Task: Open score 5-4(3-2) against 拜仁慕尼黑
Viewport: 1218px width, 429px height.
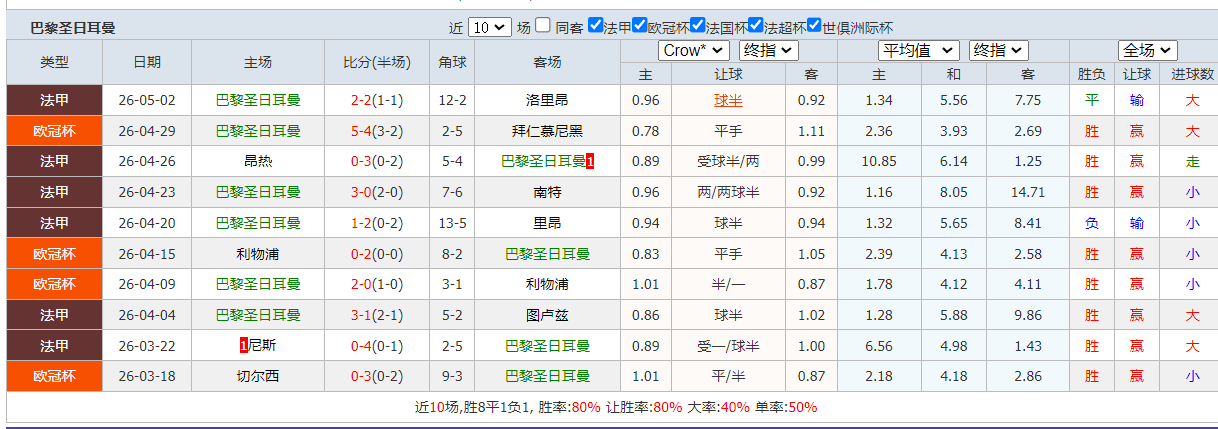Action: 376,131
